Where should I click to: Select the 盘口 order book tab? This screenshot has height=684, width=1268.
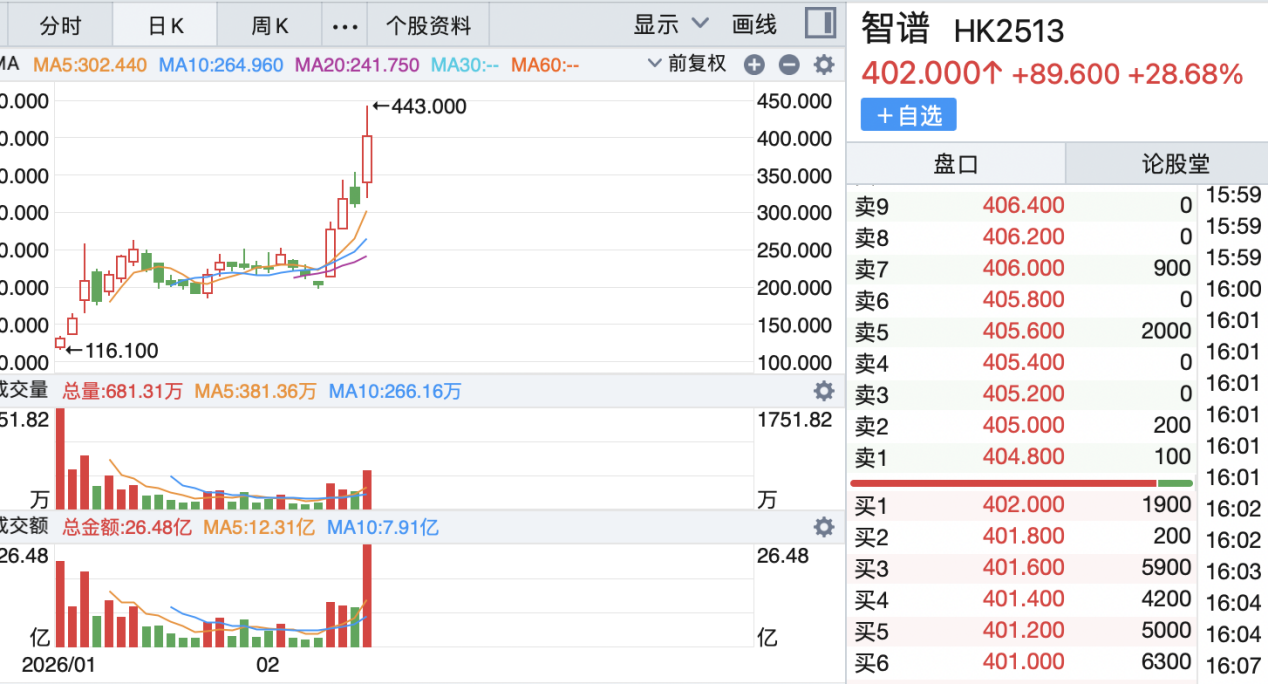(955, 164)
